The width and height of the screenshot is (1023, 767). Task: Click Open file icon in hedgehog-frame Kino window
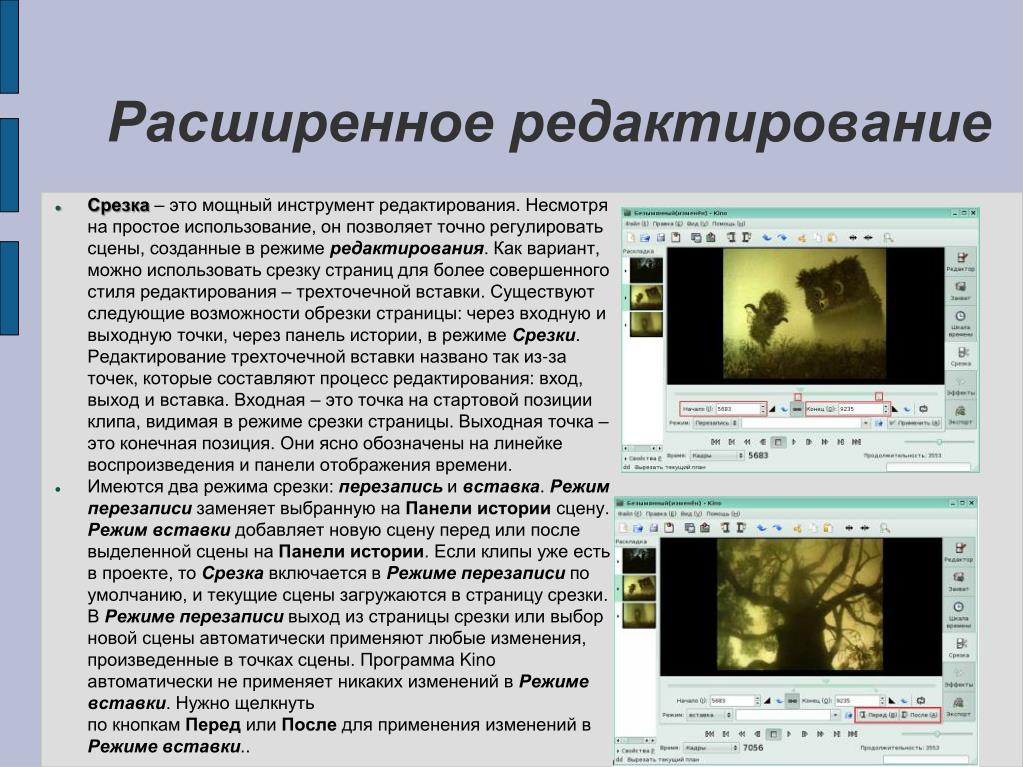(645, 237)
